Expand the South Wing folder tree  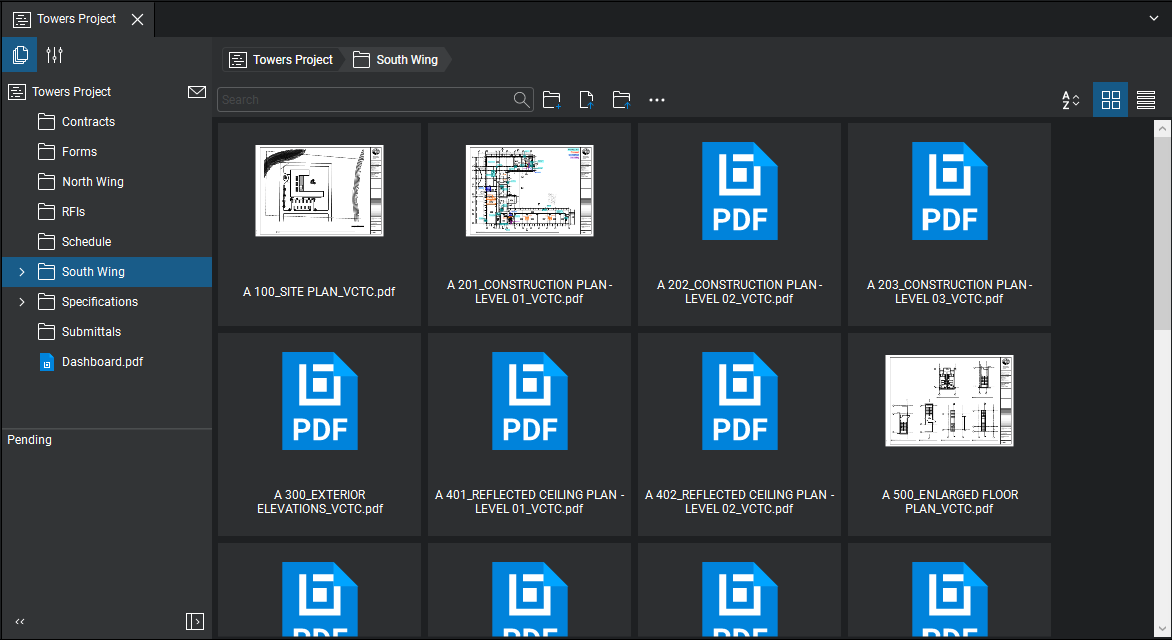point(22,272)
